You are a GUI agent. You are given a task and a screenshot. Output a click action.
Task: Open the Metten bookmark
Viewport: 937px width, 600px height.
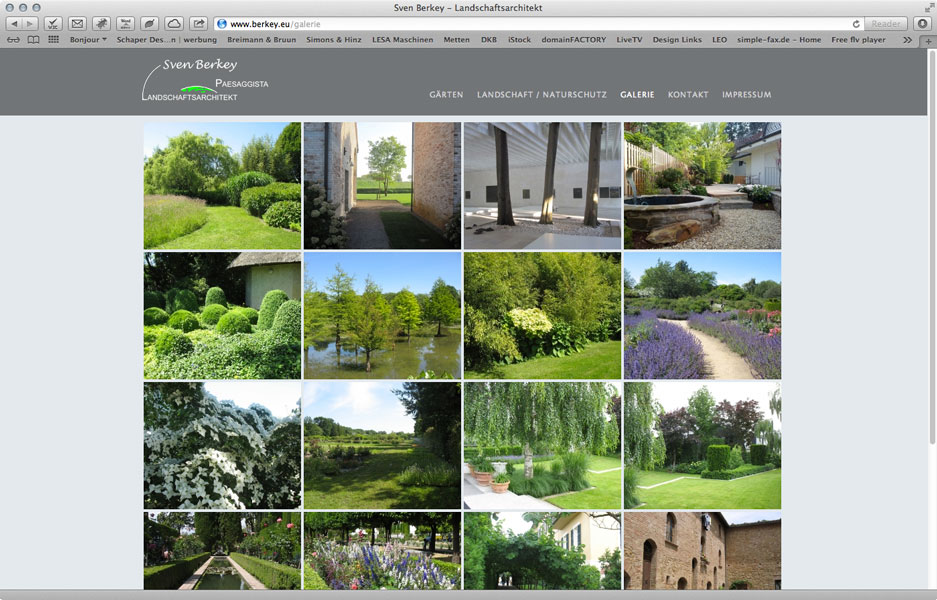[456, 39]
